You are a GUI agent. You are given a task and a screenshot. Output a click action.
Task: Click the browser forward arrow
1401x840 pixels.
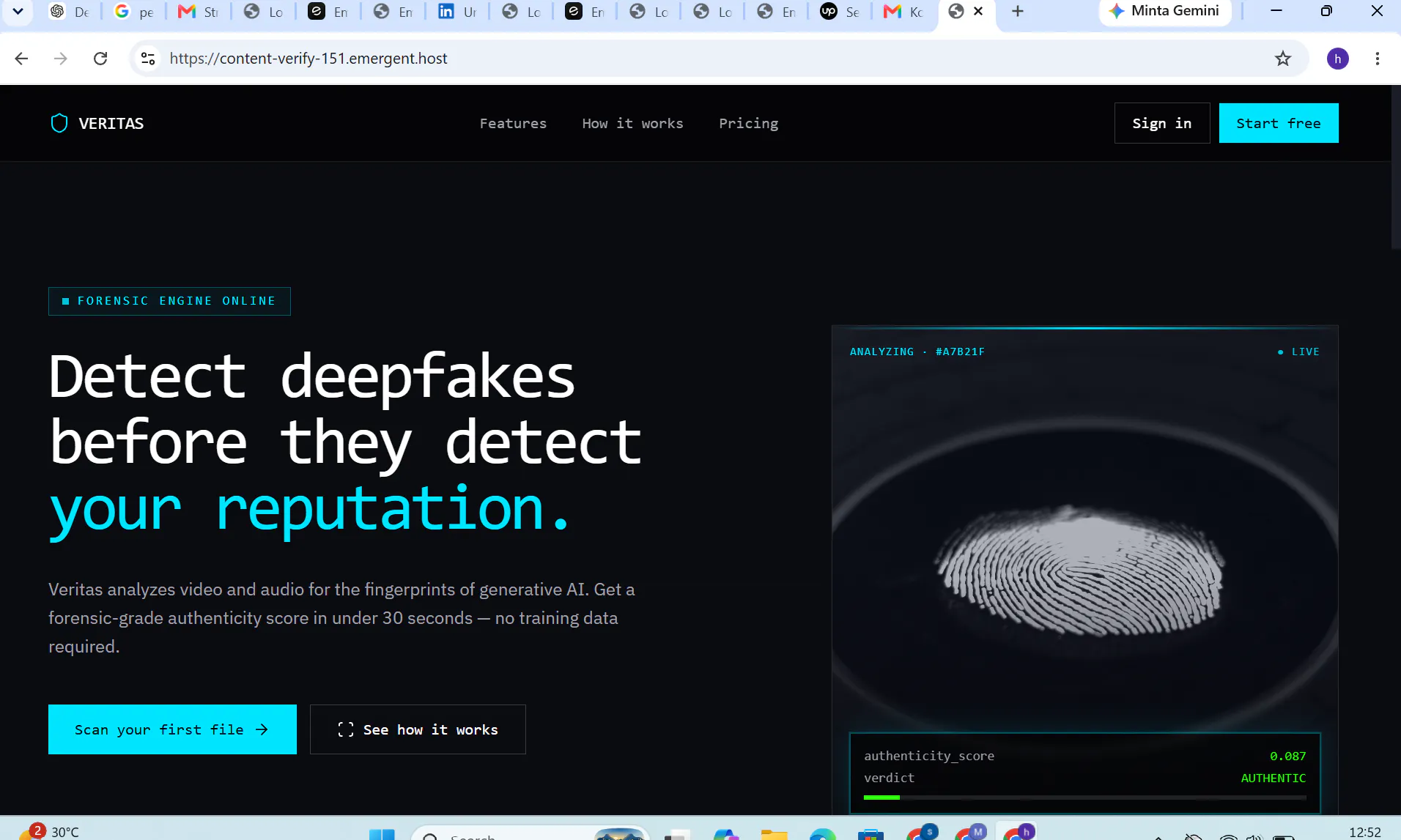(61, 59)
